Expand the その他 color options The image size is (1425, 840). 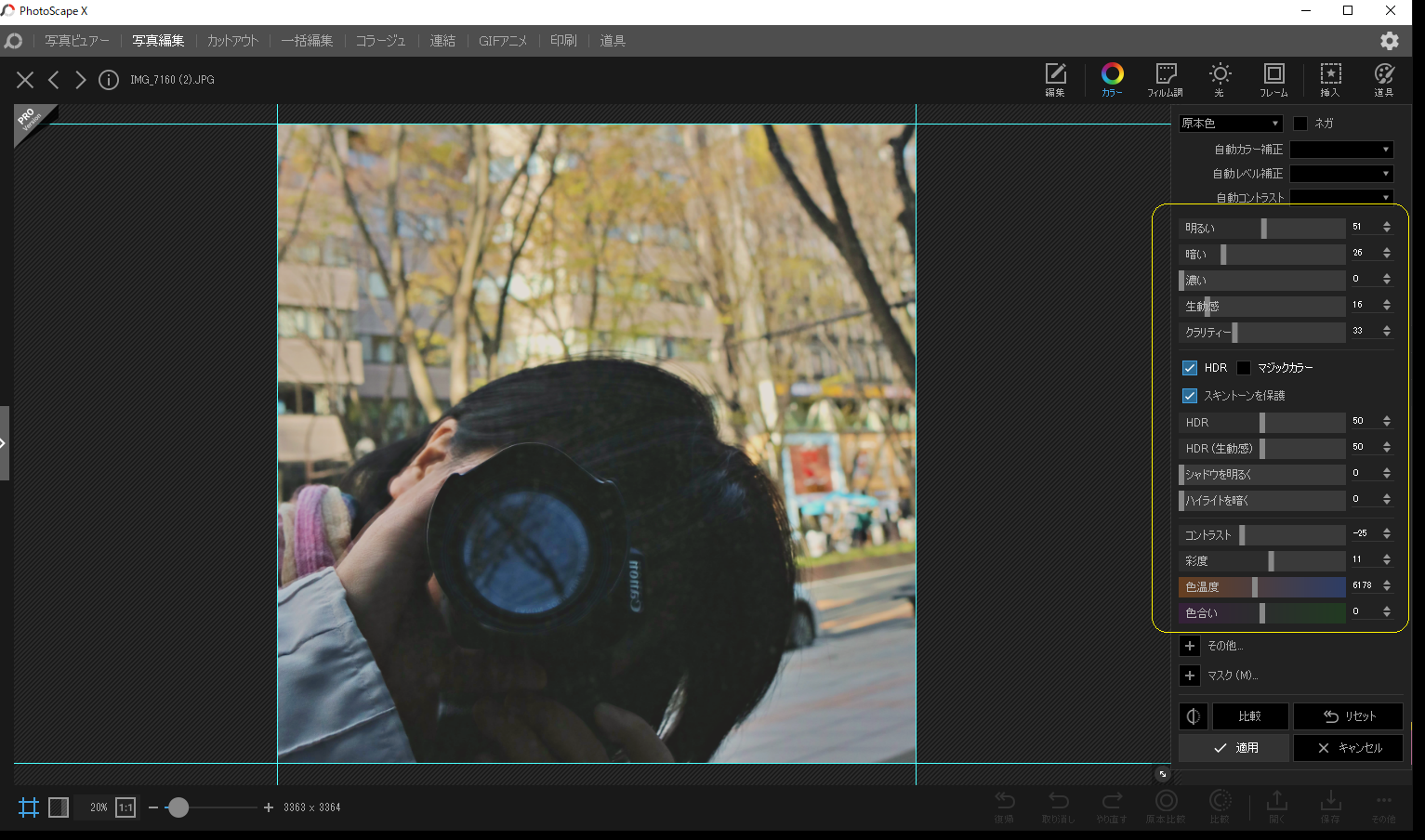tap(1190, 645)
